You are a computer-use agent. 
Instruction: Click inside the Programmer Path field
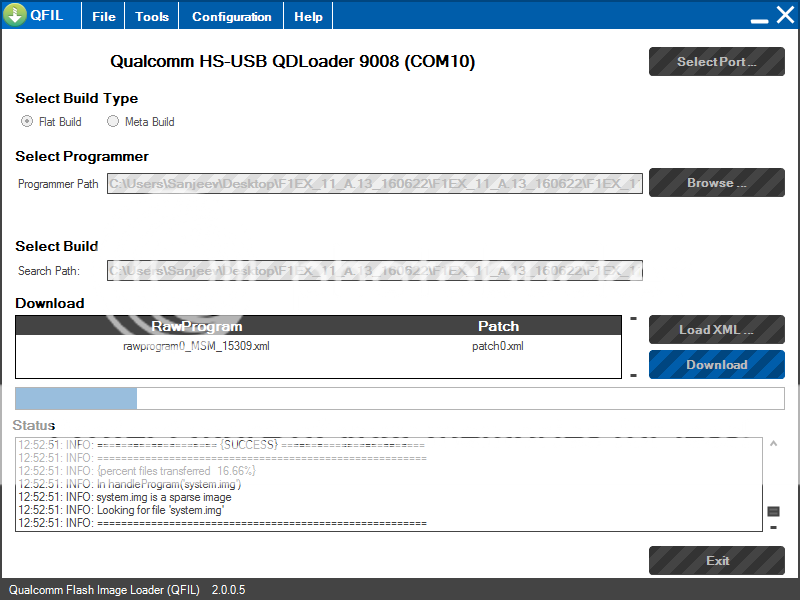point(375,184)
